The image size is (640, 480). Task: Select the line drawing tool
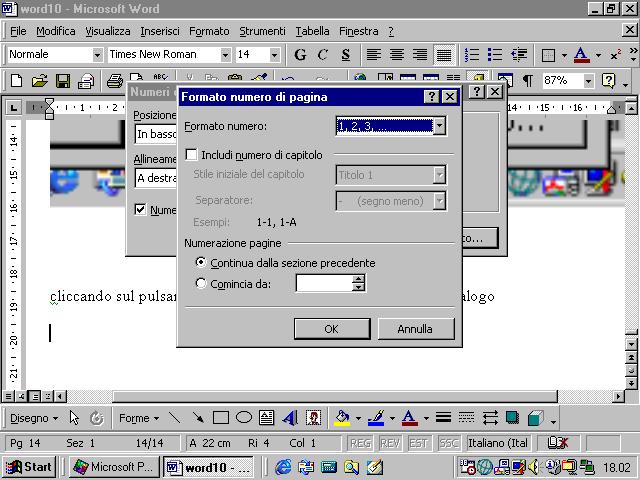(x=175, y=418)
